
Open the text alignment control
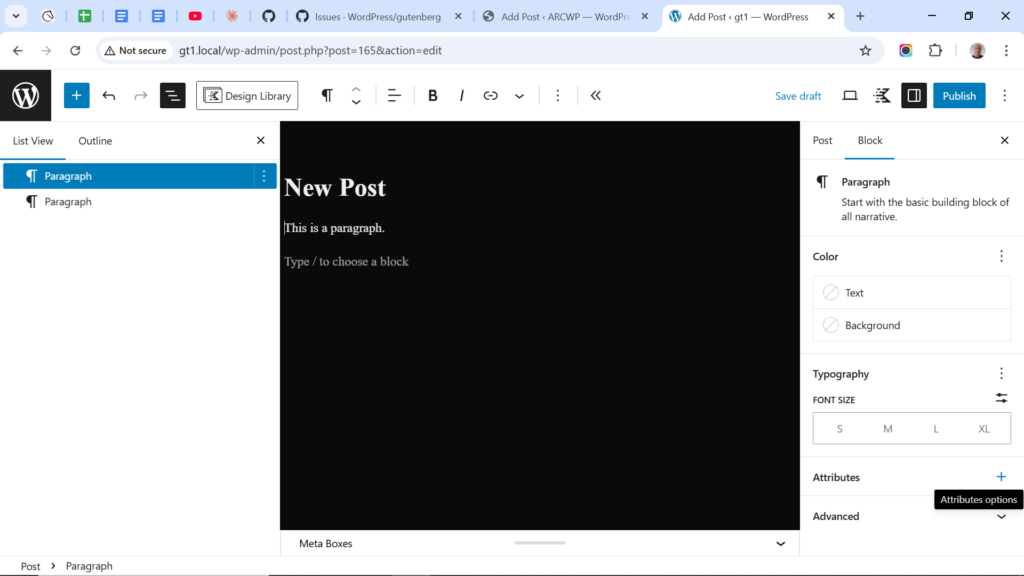point(394,96)
